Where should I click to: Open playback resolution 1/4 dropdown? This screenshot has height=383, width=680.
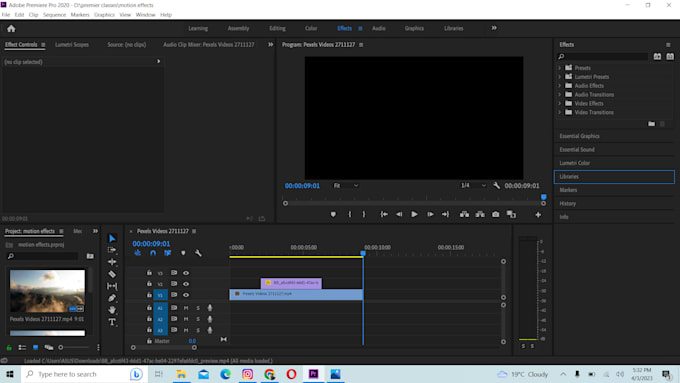[473, 186]
